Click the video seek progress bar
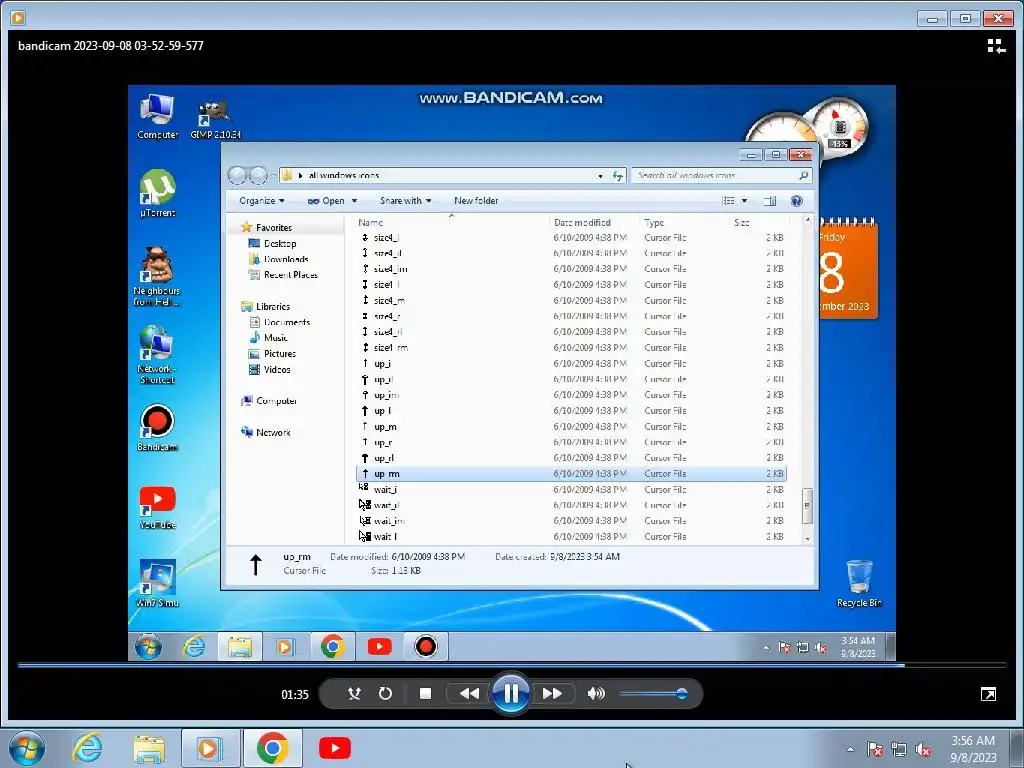The width and height of the screenshot is (1024, 768). [x=512, y=665]
